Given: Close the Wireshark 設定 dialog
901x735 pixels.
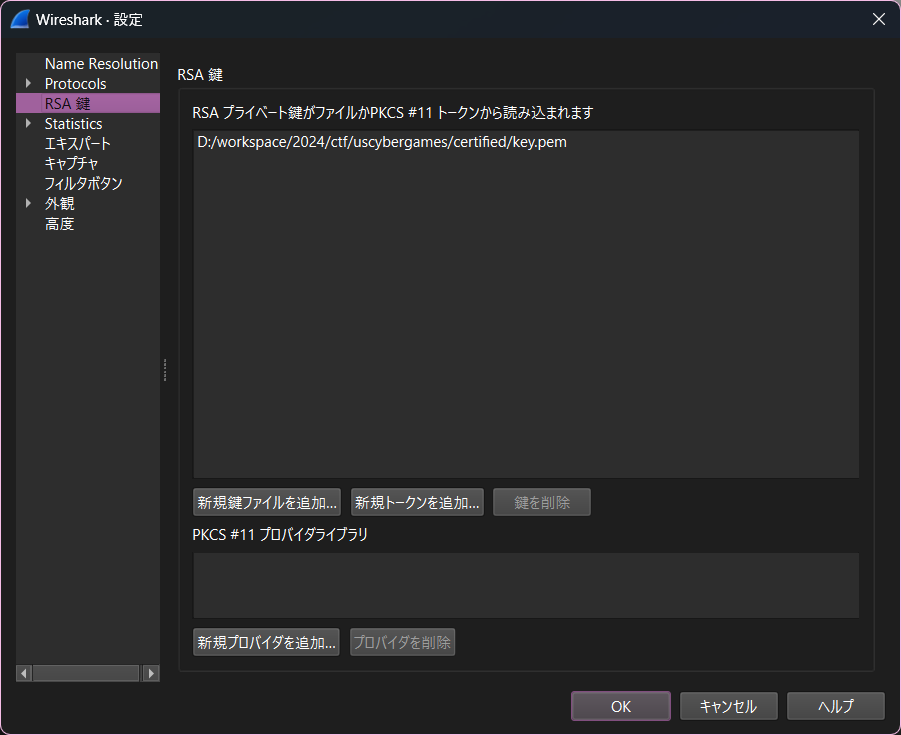Looking at the screenshot, I should click(879, 19).
